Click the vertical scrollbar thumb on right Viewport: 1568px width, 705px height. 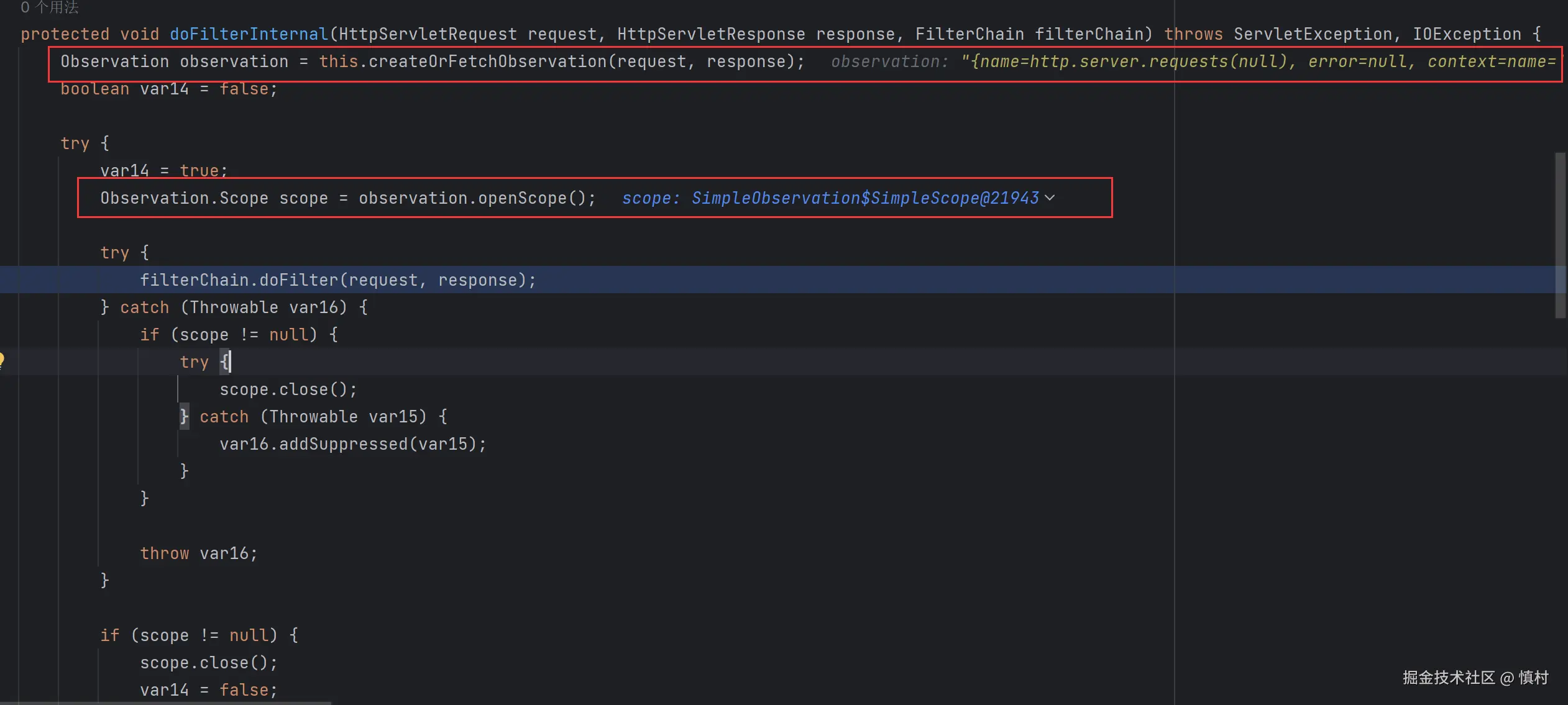click(x=1560, y=236)
